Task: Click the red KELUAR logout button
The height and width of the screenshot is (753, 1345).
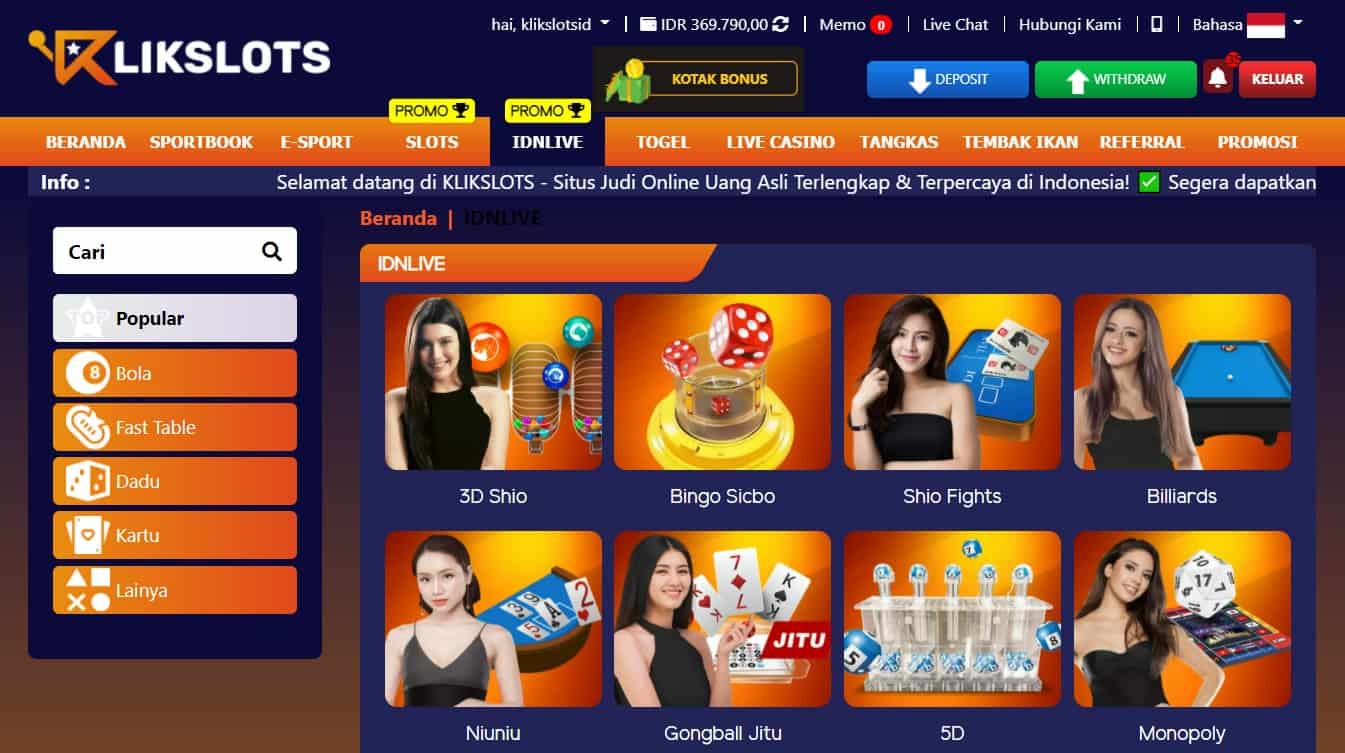Action: tap(1277, 79)
